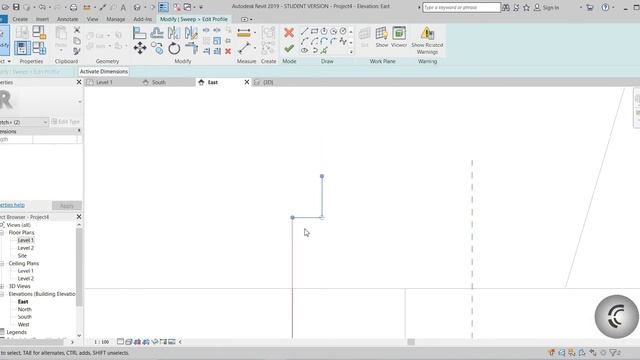
Task: Select the Pick Lines draw tool
Action: (324, 51)
